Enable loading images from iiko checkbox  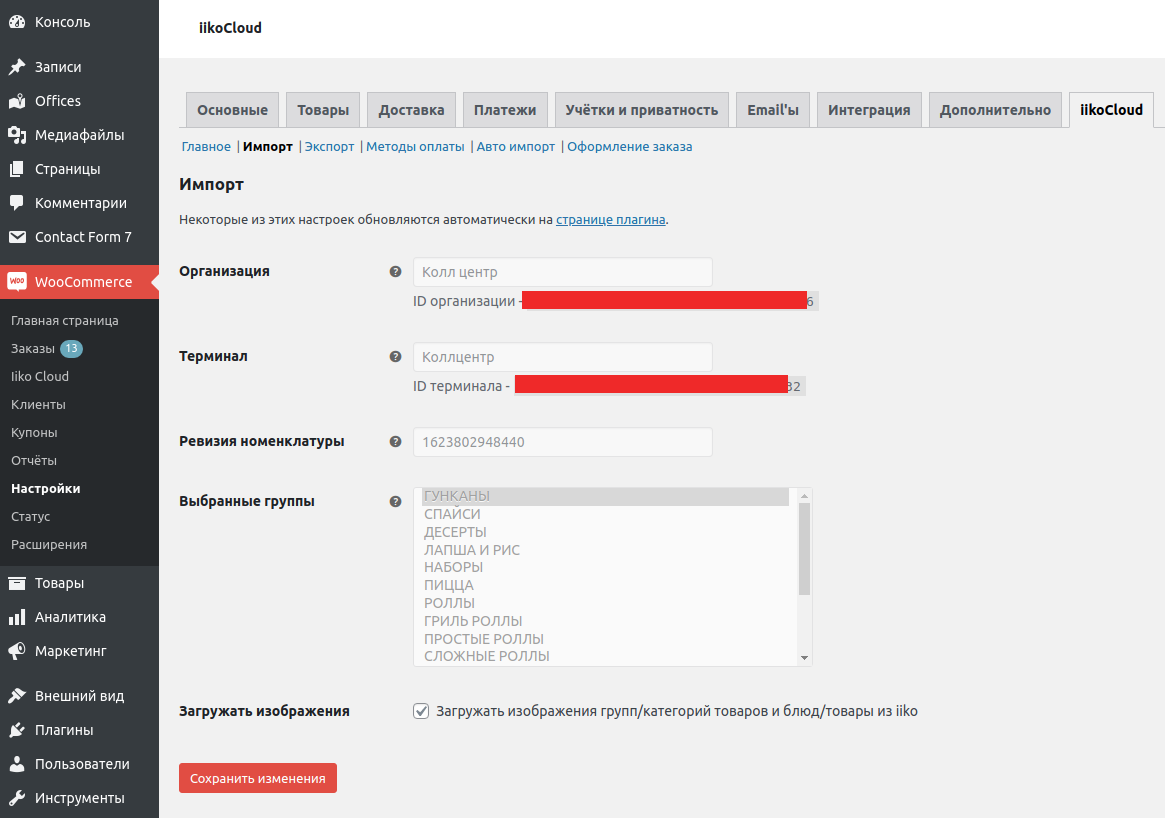click(x=421, y=710)
